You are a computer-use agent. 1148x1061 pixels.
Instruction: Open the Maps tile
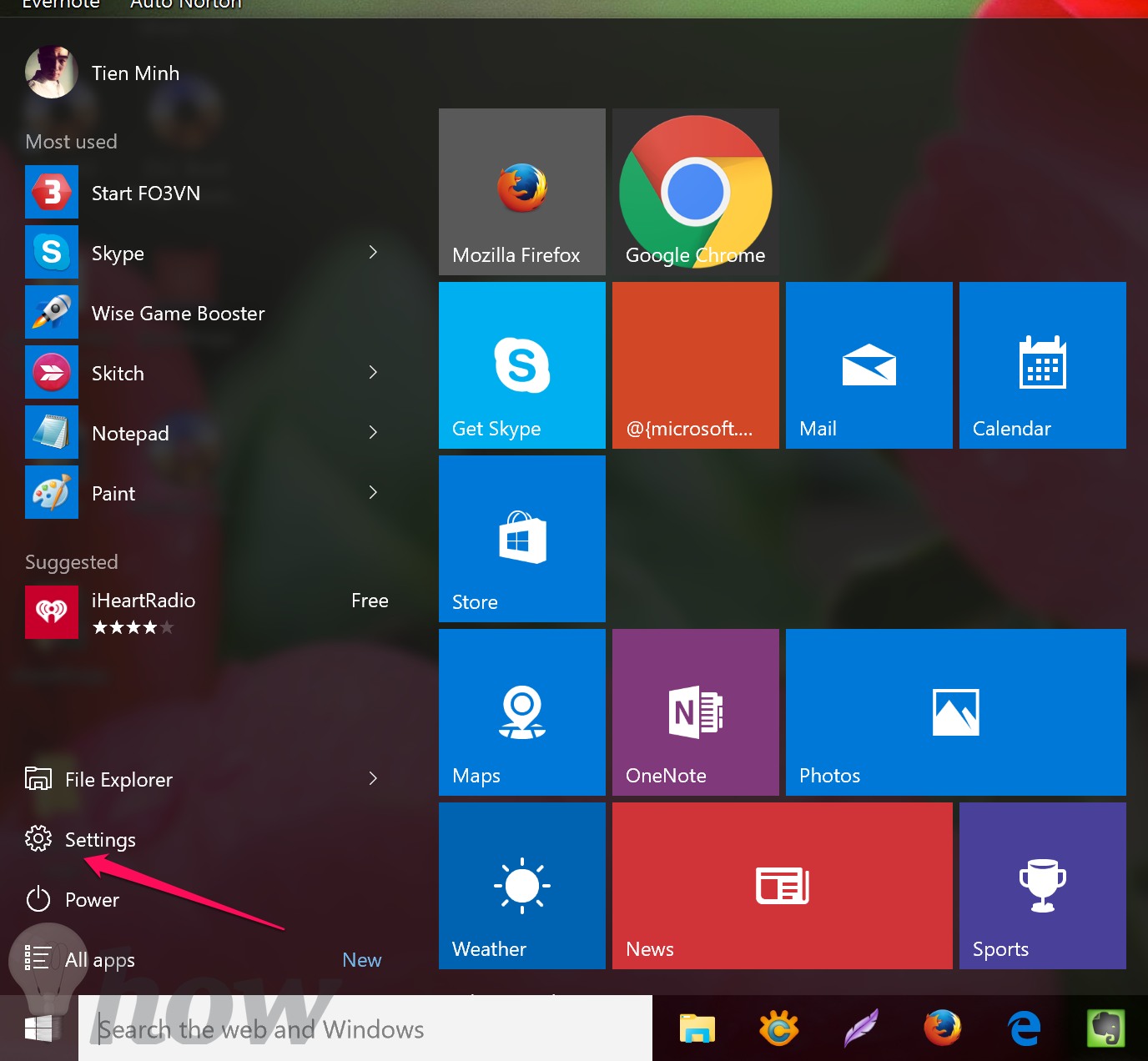point(522,712)
